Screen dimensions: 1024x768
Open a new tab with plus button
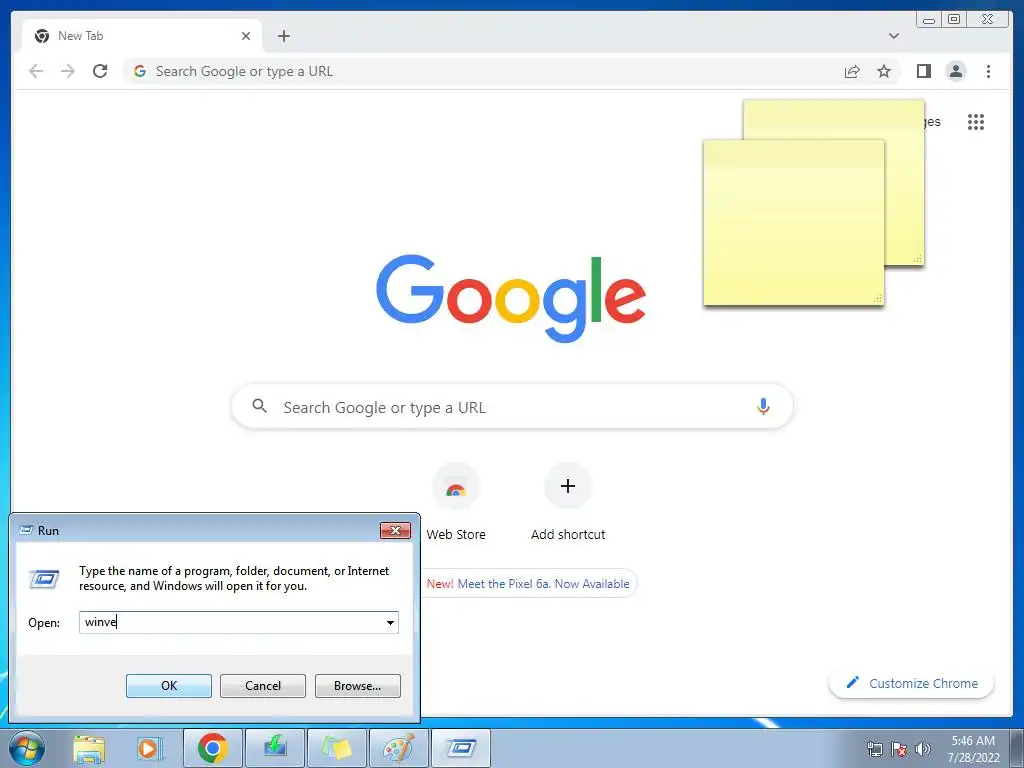[x=283, y=36]
